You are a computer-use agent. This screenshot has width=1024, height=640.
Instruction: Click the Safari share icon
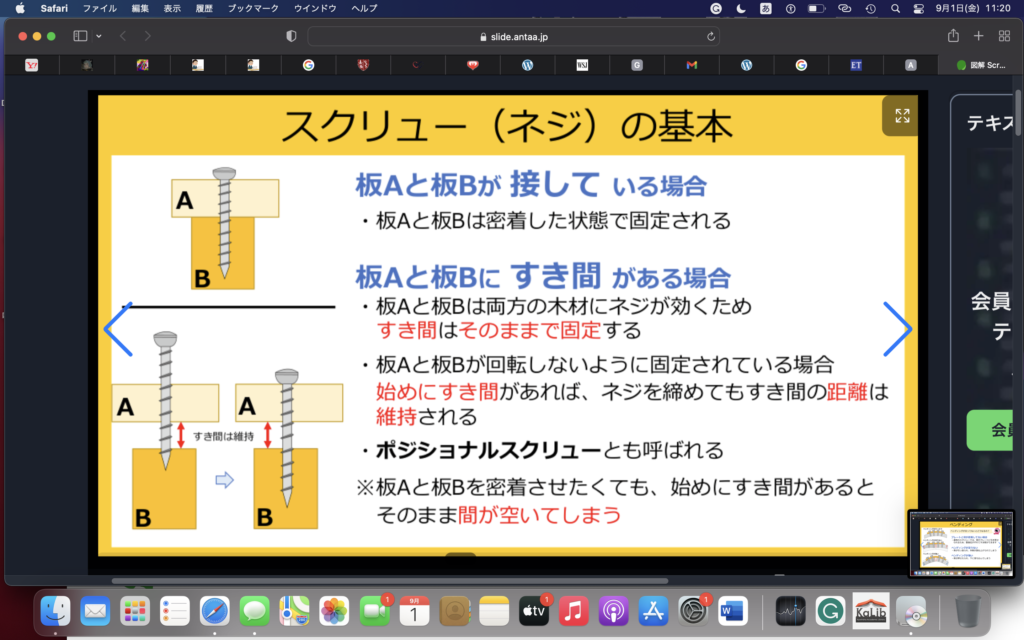tap(953, 36)
